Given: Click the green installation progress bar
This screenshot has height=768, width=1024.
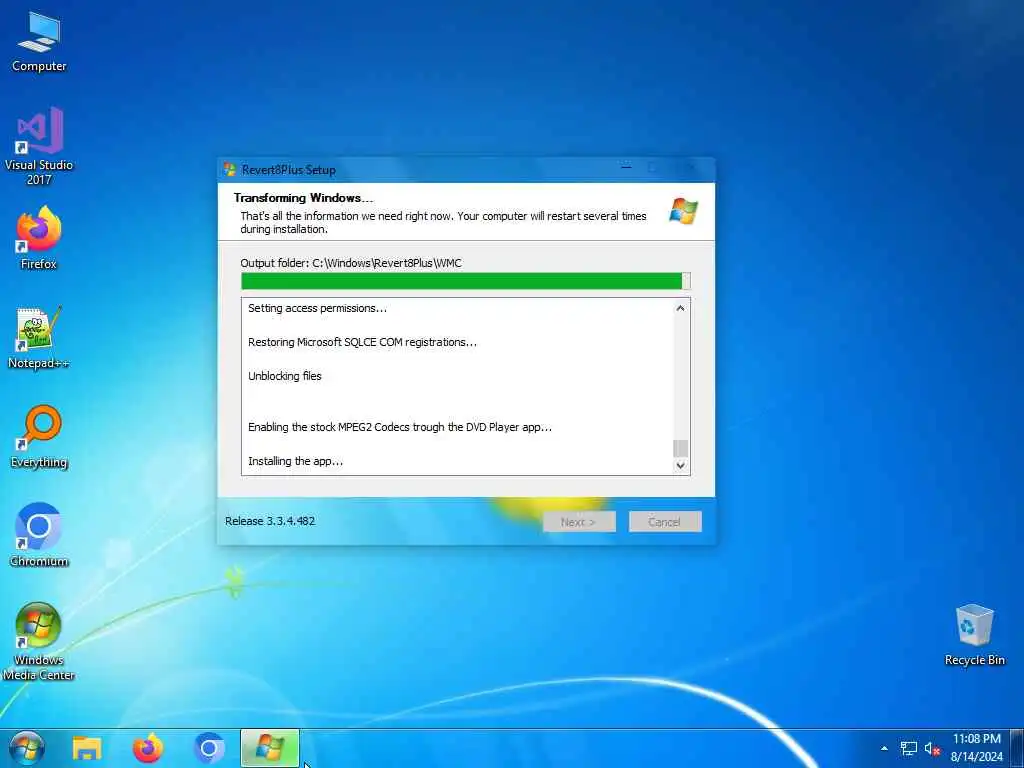Looking at the screenshot, I should coord(466,281).
